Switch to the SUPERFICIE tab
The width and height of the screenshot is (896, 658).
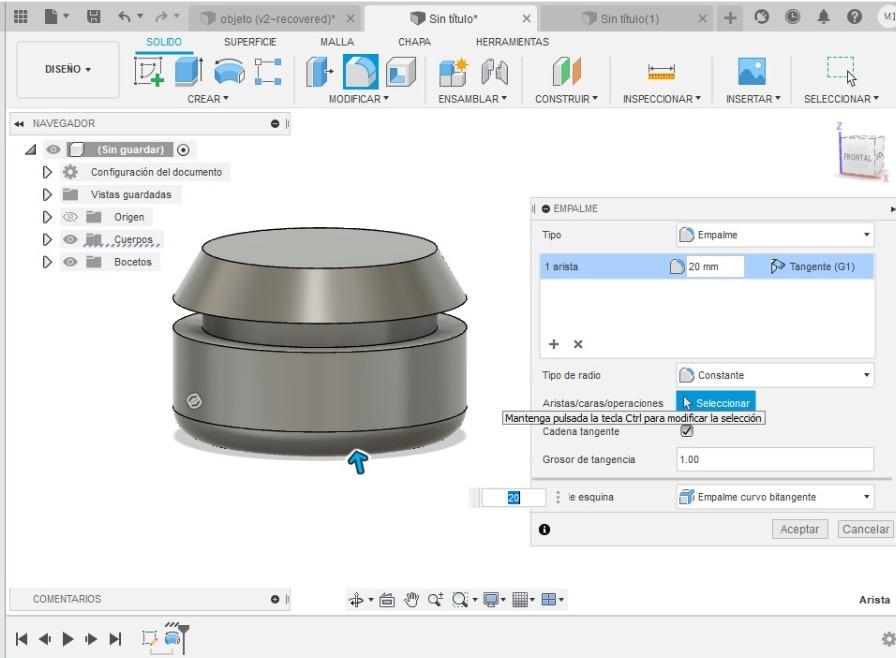click(x=250, y=42)
